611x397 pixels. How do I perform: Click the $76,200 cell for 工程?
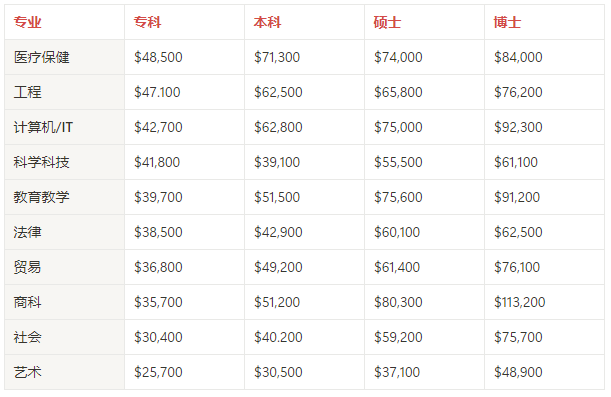518,92
